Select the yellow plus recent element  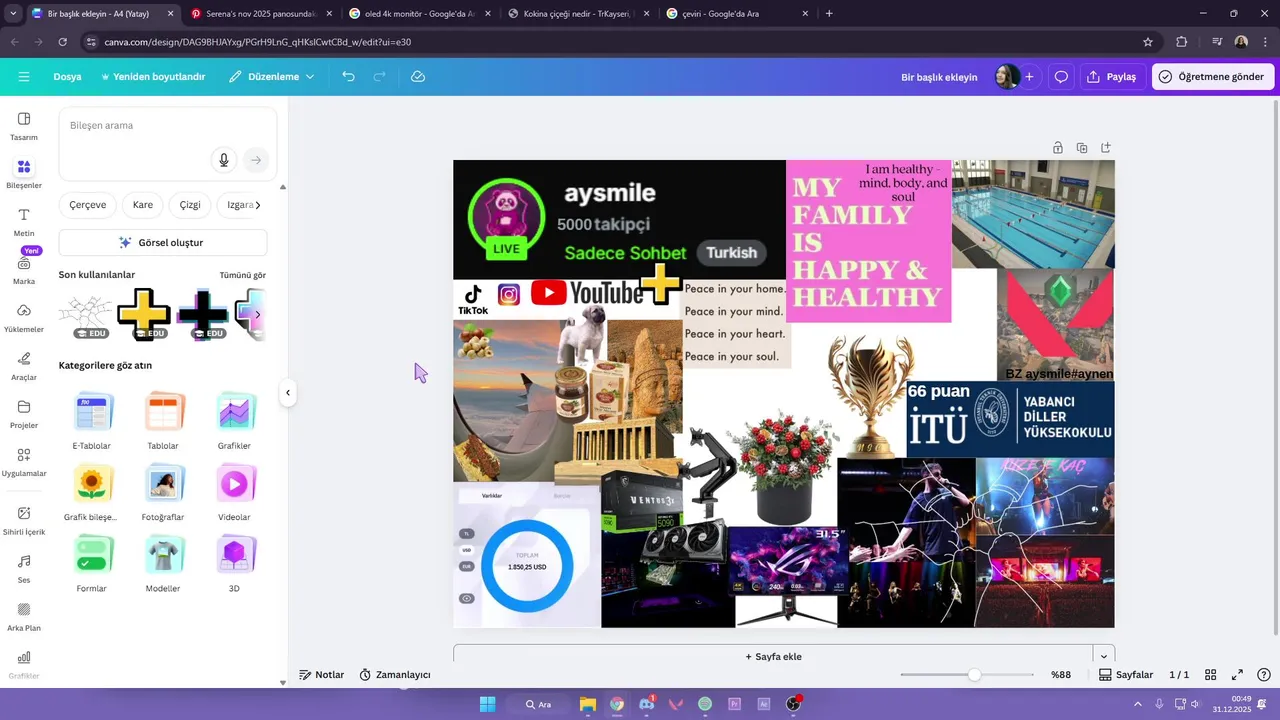[144, 313]
